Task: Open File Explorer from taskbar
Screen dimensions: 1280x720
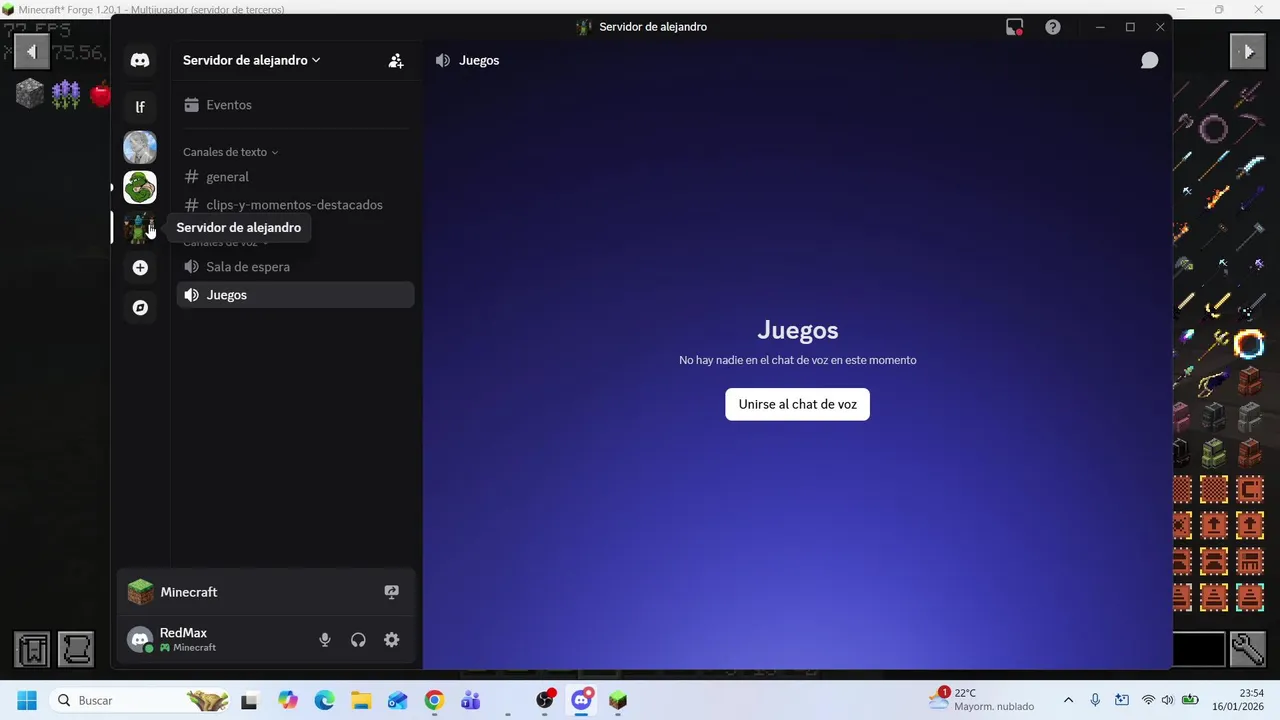Action: [361, 701]
